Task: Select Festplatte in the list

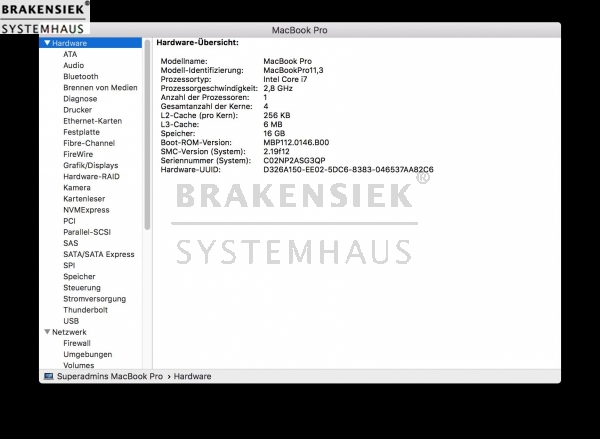Action: tap(82, 132)
